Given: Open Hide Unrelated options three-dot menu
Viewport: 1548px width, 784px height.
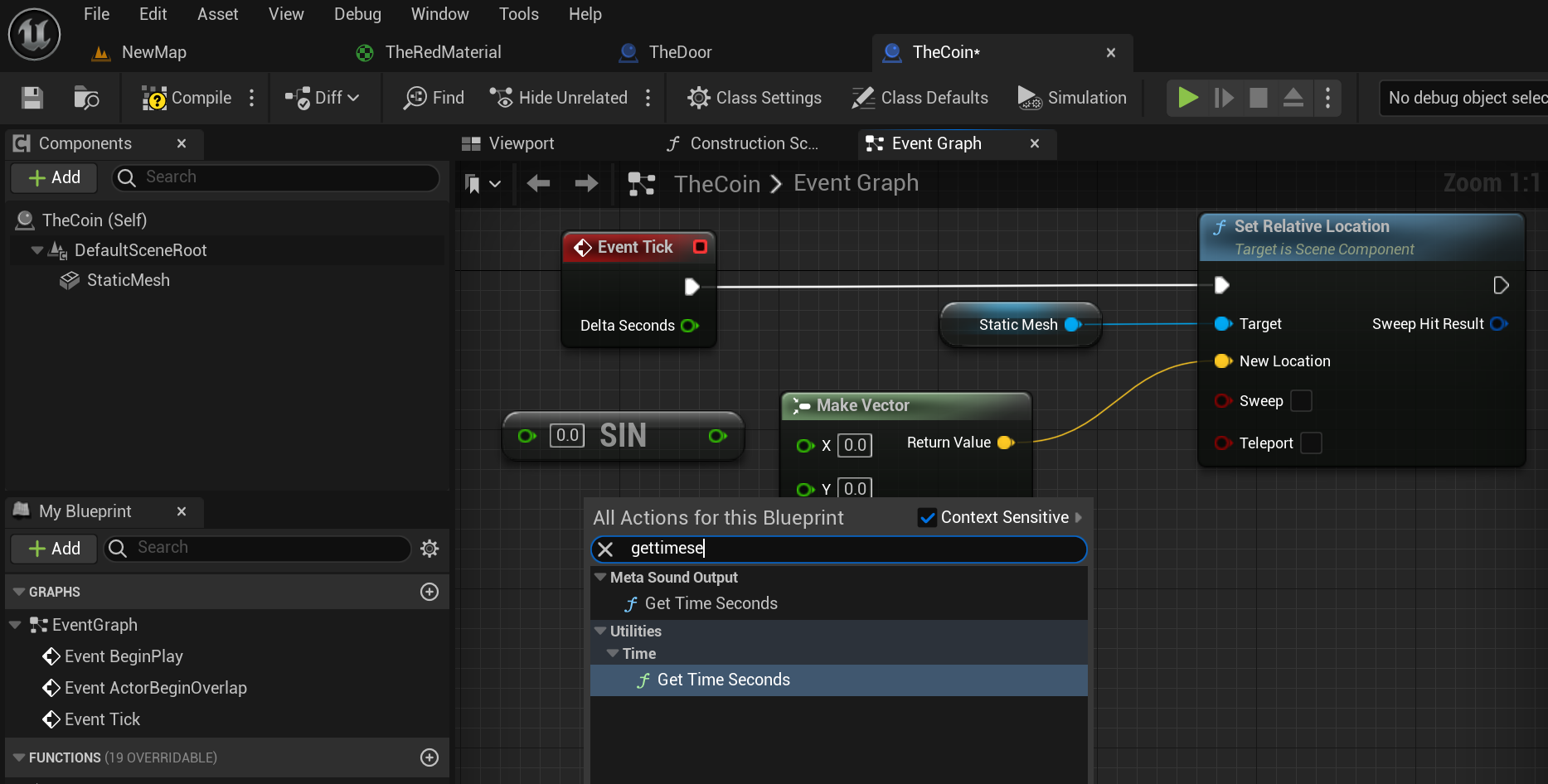Looking at the screenshot, I should 648,98.
